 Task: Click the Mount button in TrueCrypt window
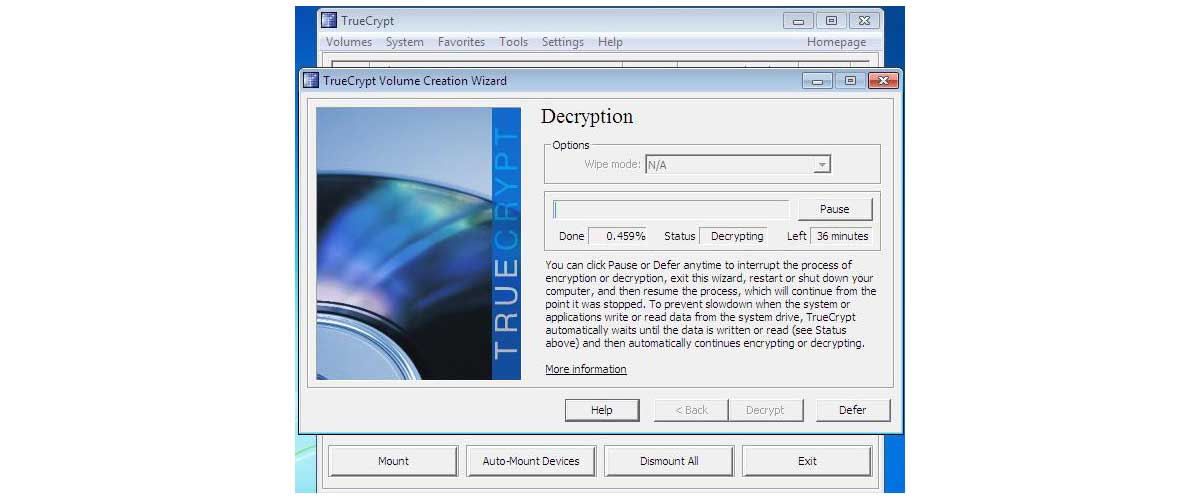[x=393, y=461]
